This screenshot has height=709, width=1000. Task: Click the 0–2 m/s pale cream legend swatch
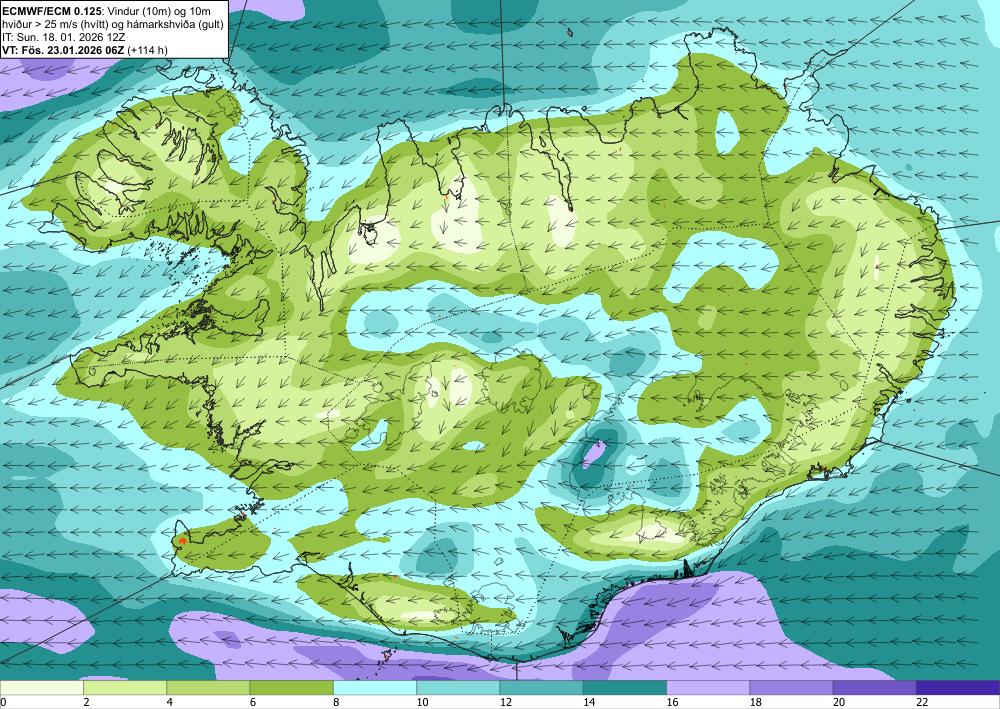pos(41,688)
